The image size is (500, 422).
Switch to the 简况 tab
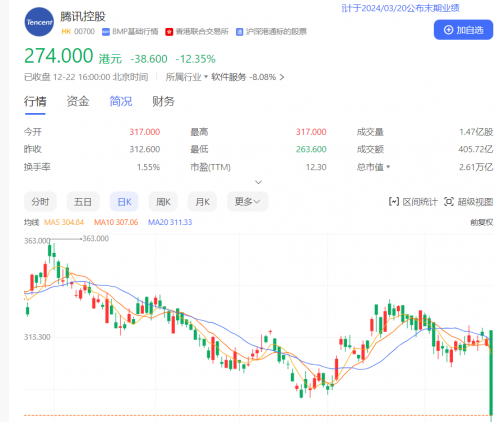(x=121, y=101)
